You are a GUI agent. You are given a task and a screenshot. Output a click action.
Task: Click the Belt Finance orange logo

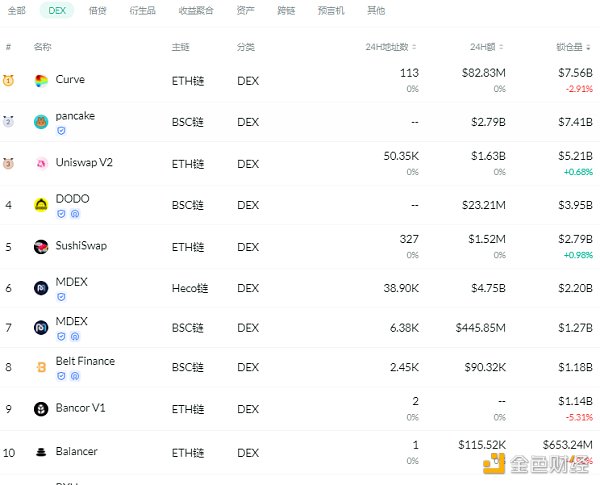(x=41, y=368)
